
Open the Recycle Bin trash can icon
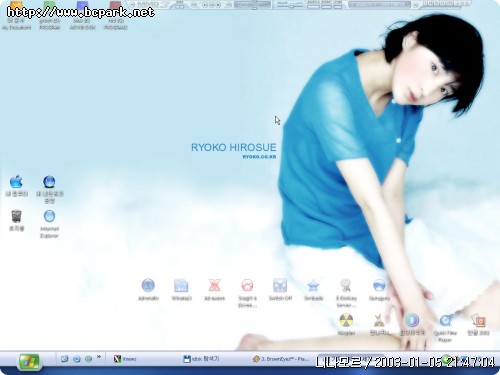(x=16, y=216)
